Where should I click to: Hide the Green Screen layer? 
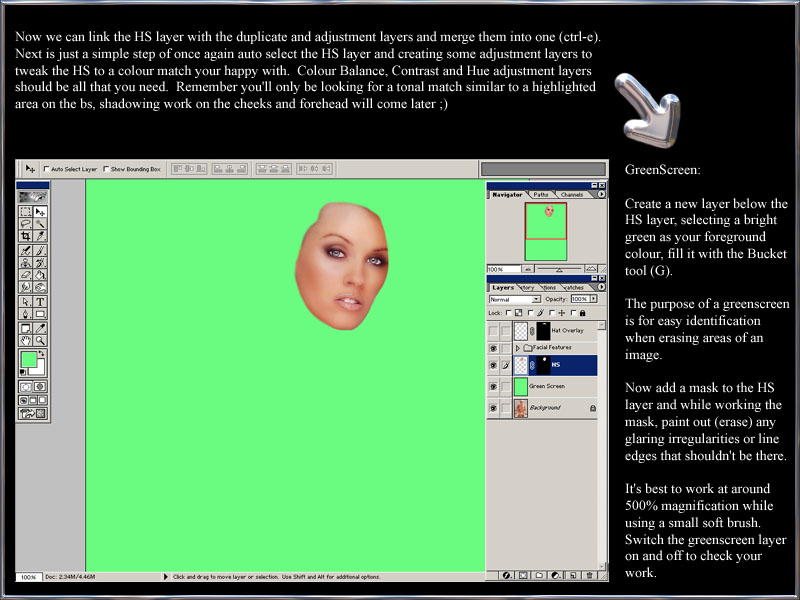(493, 386)
